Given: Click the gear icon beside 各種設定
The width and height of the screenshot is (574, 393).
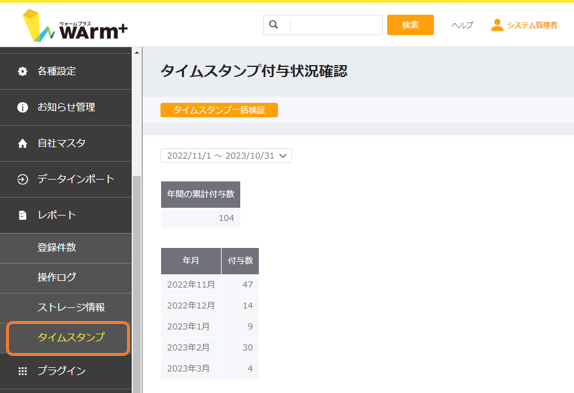Looking at the screenshot, I should [23, 71].
